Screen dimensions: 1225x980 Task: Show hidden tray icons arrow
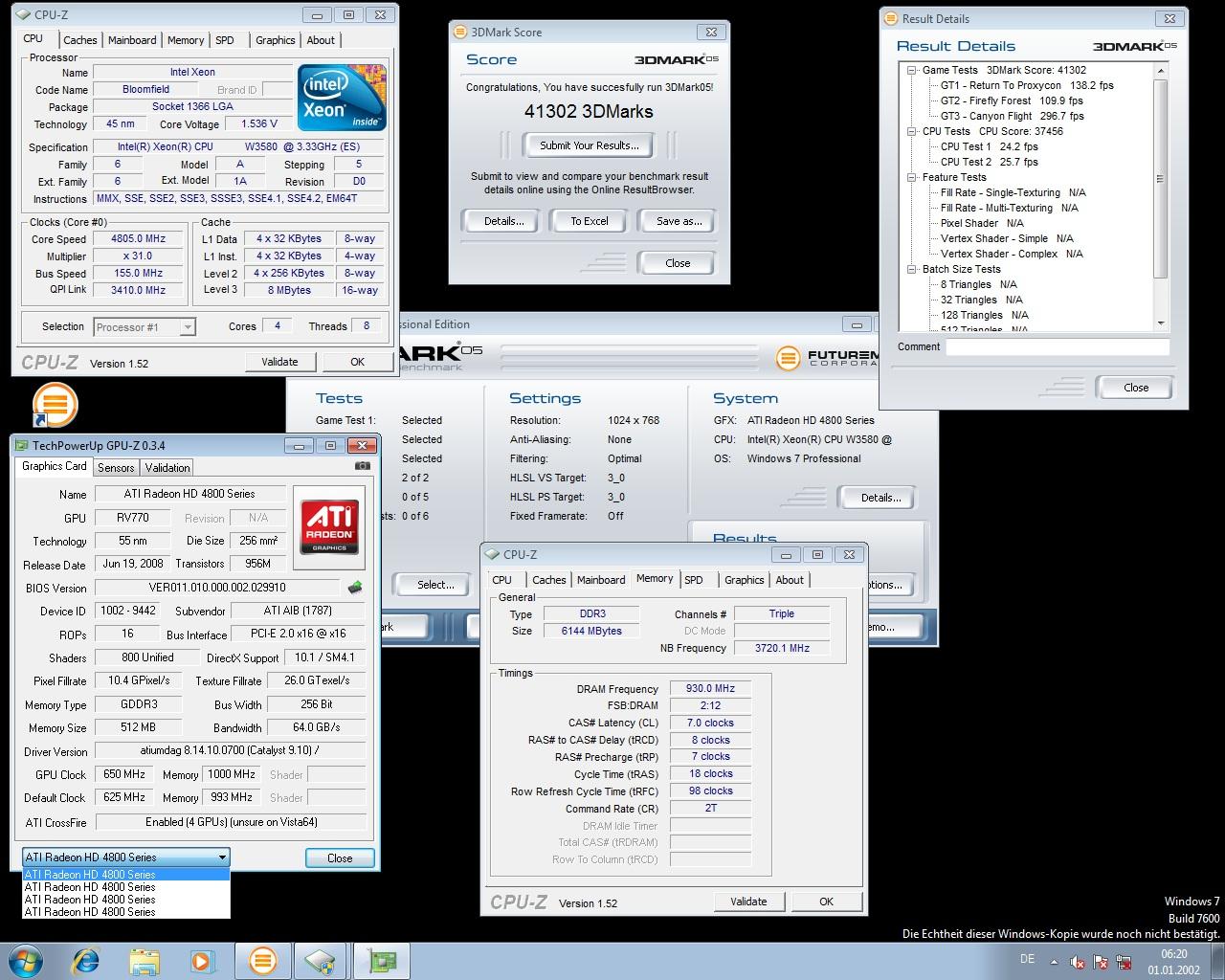[1055, 962]
